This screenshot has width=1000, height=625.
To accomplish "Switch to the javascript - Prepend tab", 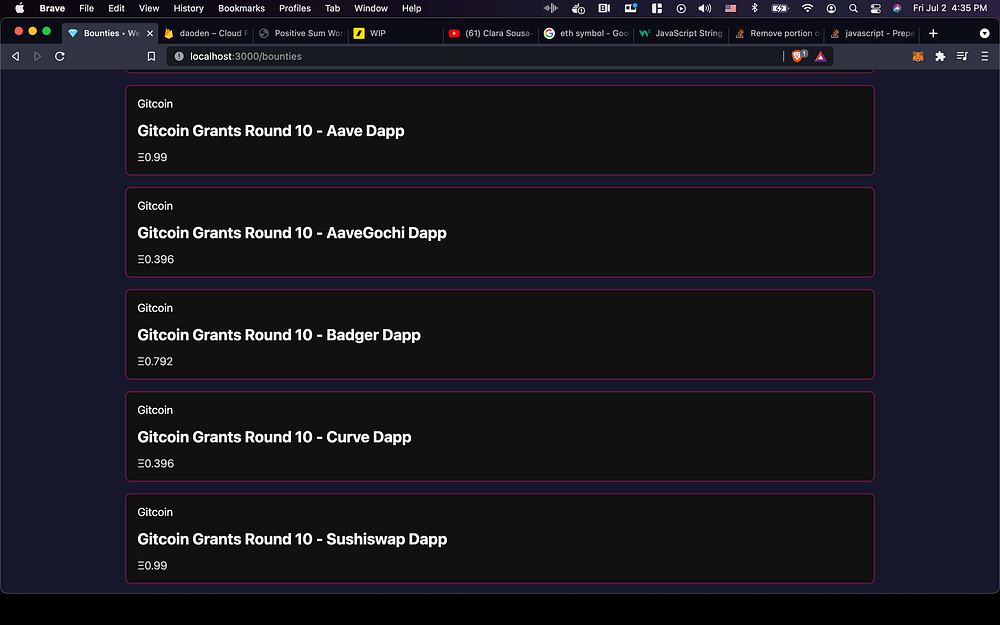I will click(871, 33).
